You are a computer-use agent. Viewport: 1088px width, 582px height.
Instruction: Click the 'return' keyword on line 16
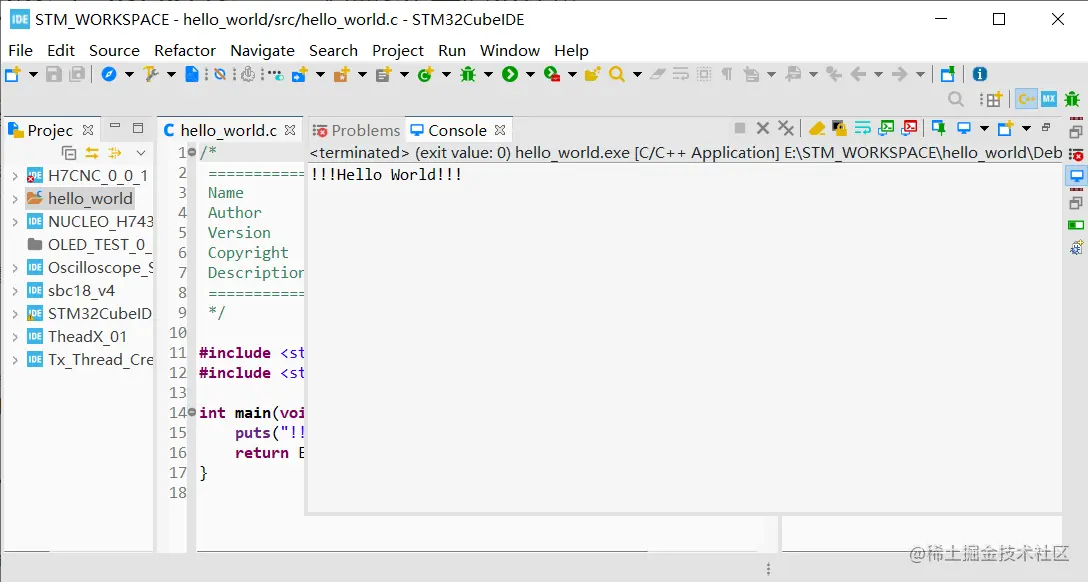tap(262, 453)
